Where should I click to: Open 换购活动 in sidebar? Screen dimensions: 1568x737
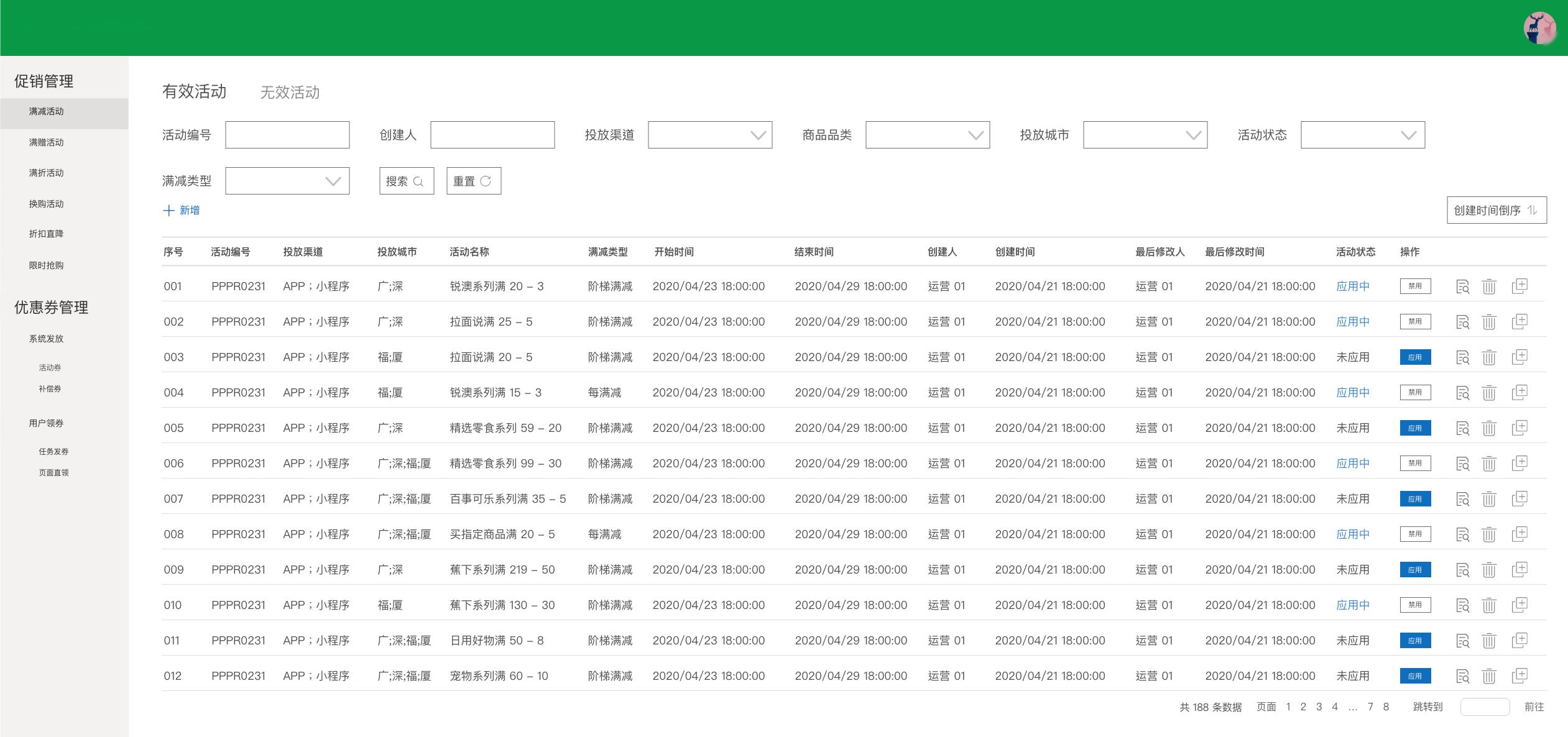(46, 204)
